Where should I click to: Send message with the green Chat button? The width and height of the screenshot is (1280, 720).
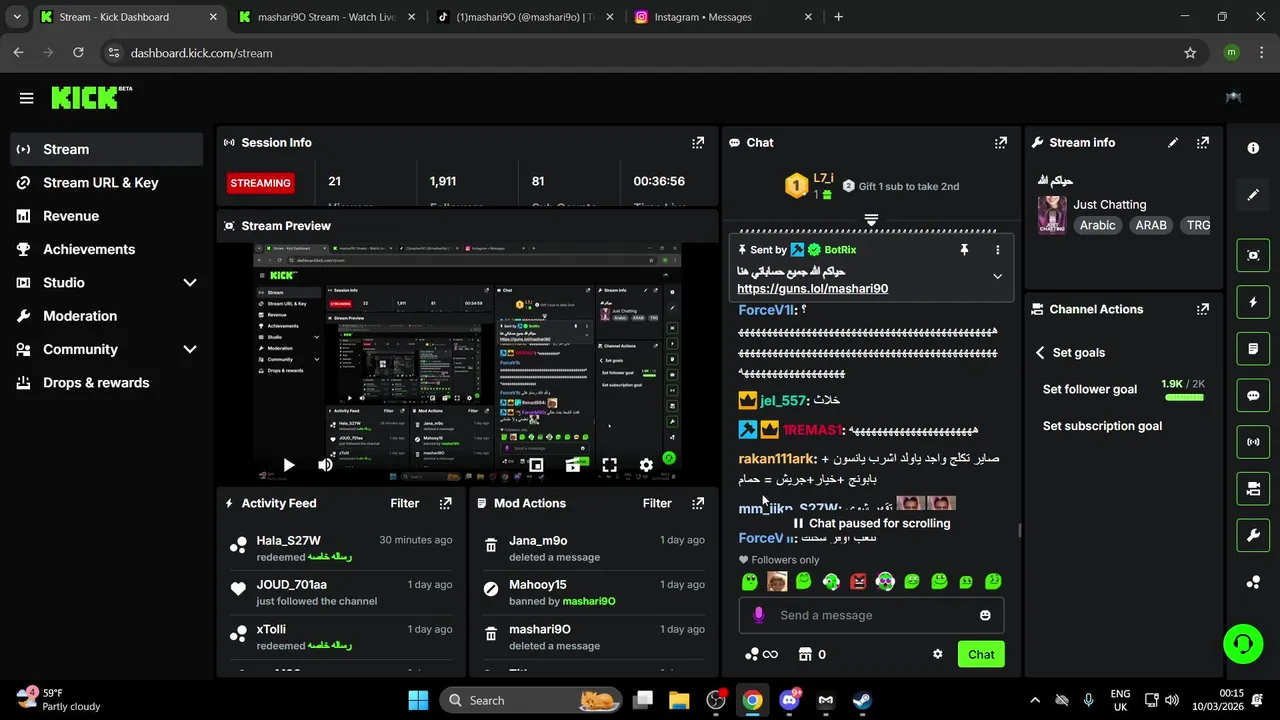[981, 654]
